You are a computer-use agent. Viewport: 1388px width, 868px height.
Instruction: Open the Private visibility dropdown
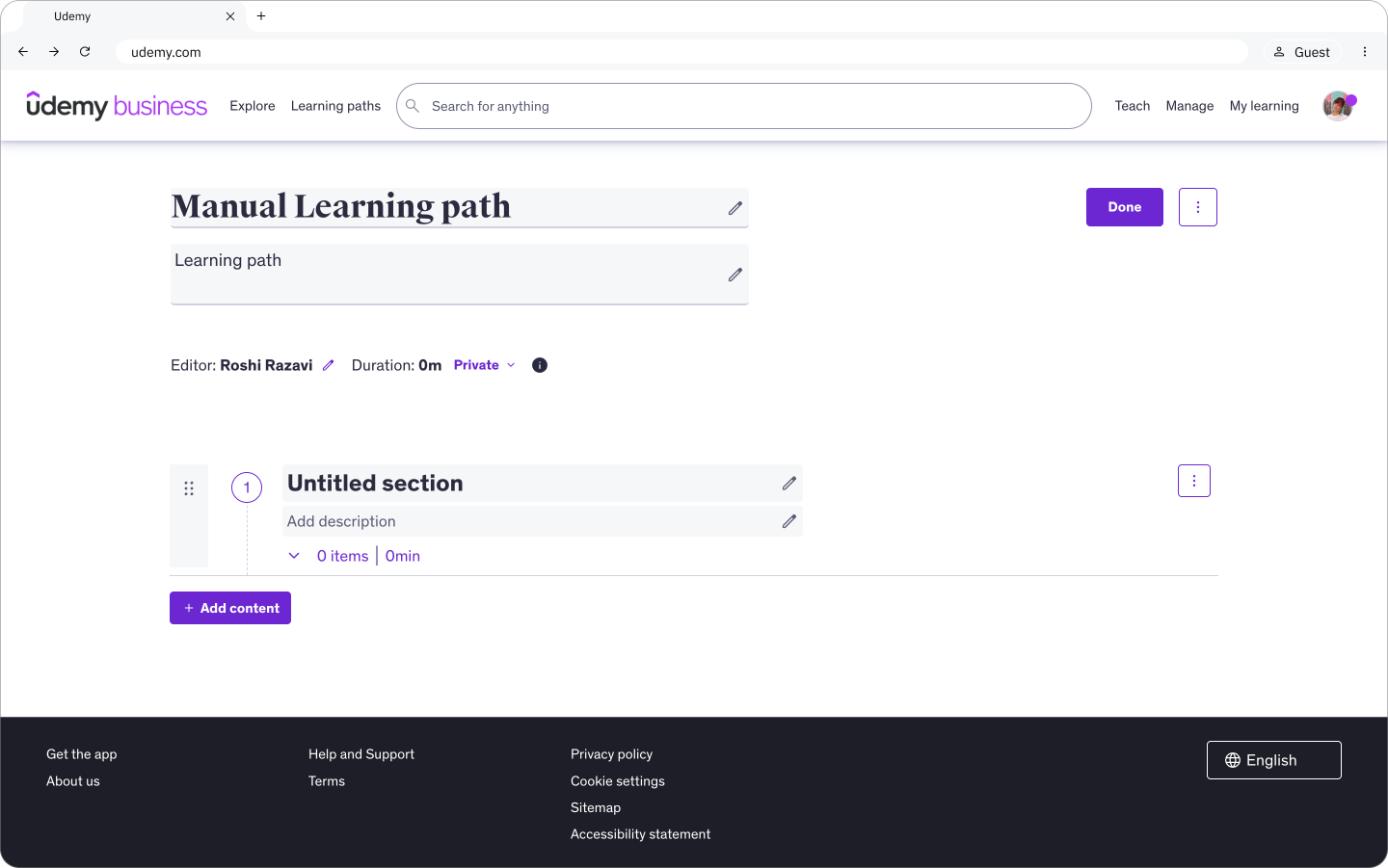click(485, 365)
